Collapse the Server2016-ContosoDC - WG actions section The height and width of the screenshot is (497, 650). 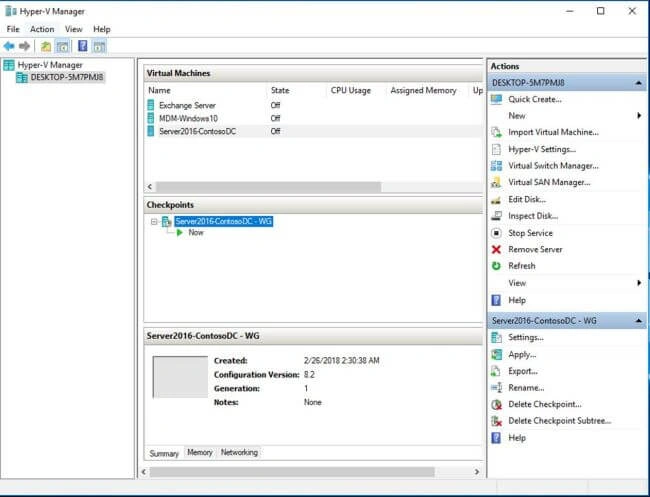pos(638,321)
